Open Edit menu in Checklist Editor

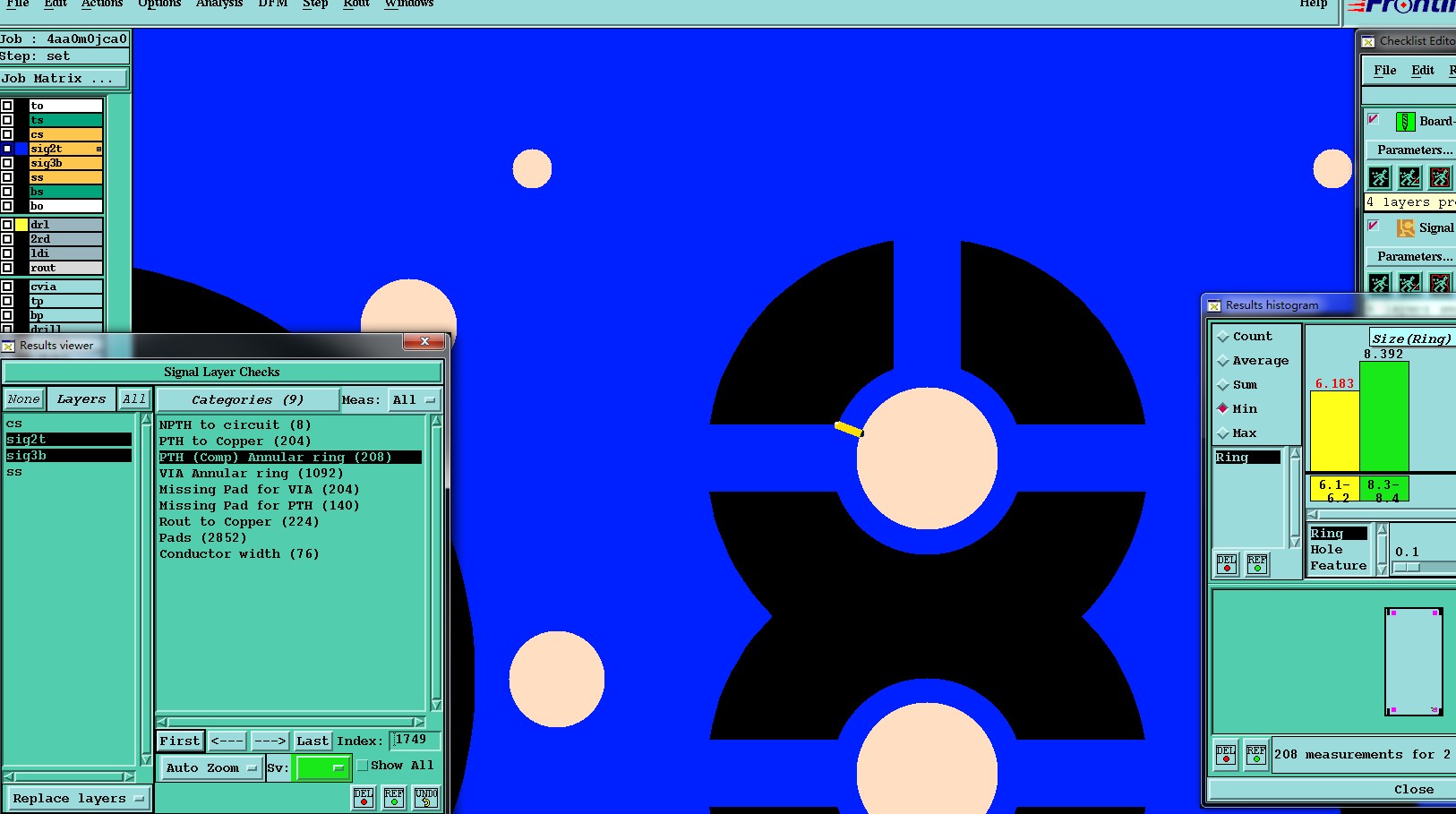point(1423,71)
